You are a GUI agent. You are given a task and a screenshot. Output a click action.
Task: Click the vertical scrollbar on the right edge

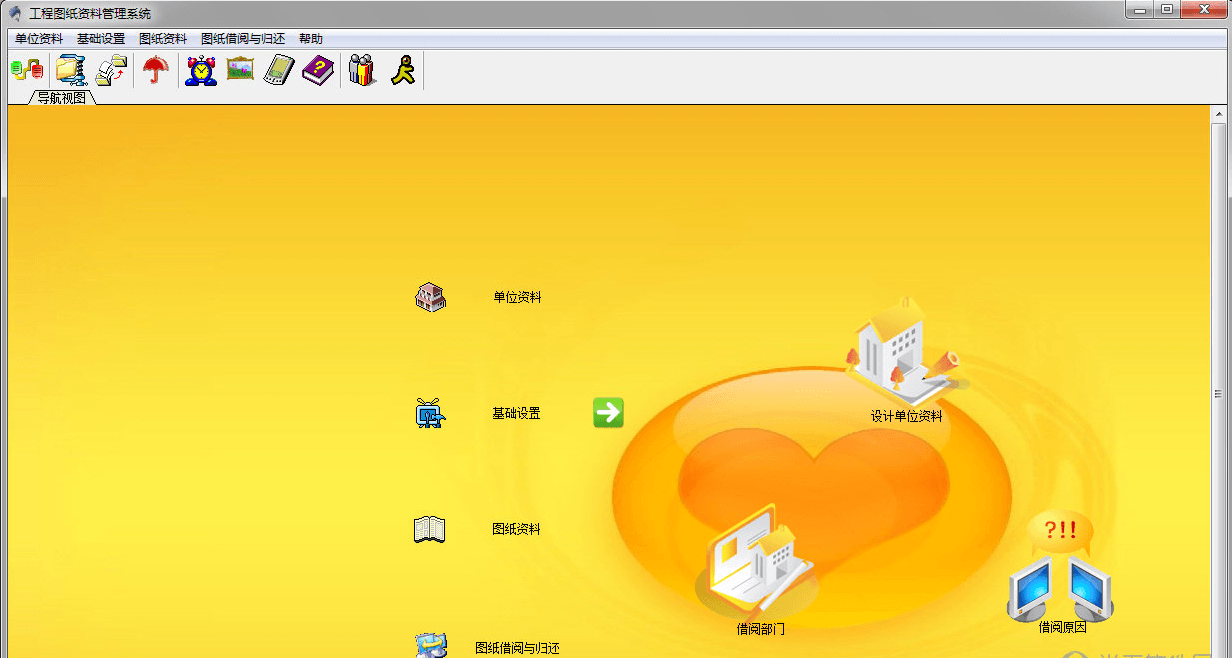point(1218,393)
